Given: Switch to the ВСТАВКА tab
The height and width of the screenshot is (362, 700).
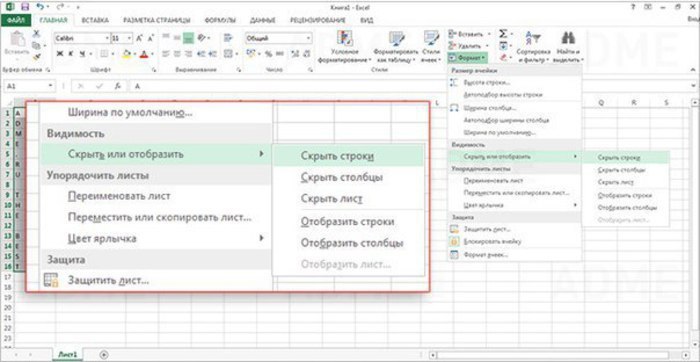Looking at the screenshot, I should tap(95, 20).
